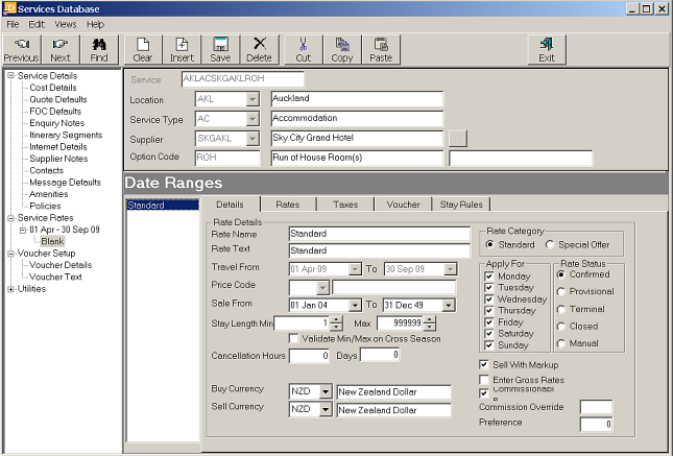Click the Rate Name input field
Viewport: 673px width, 456px height.
click(x=378, y=234)
